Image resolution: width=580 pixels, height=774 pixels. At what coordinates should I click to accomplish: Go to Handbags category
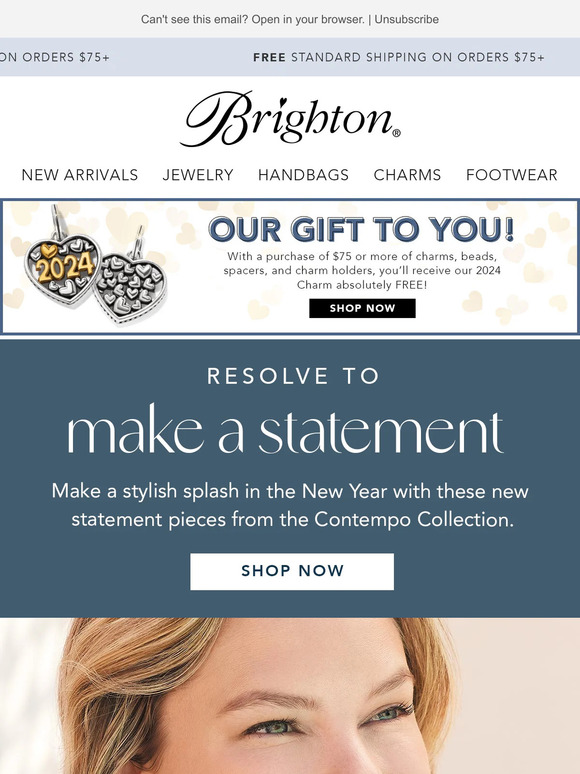[303, 175]
